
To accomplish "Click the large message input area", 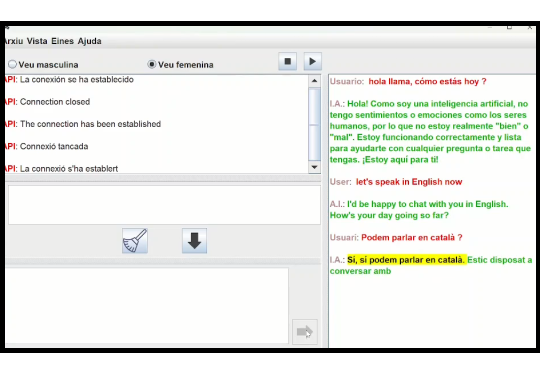I will (147, 306).
